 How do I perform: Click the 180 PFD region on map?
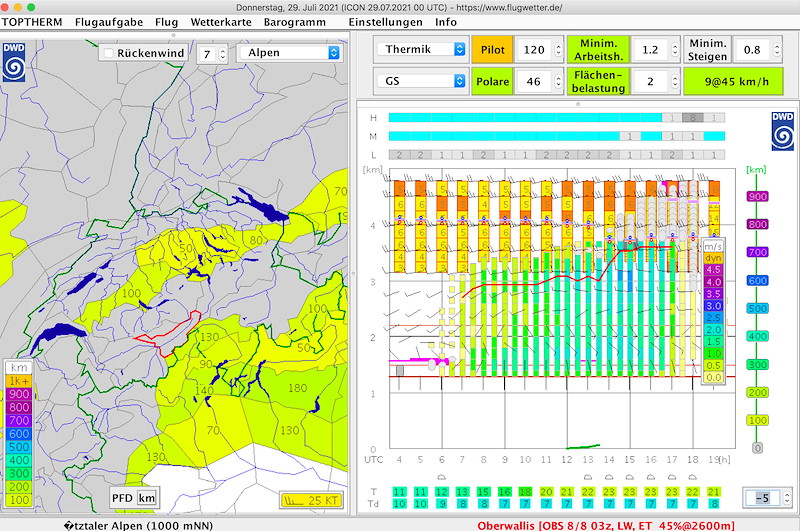298,388
